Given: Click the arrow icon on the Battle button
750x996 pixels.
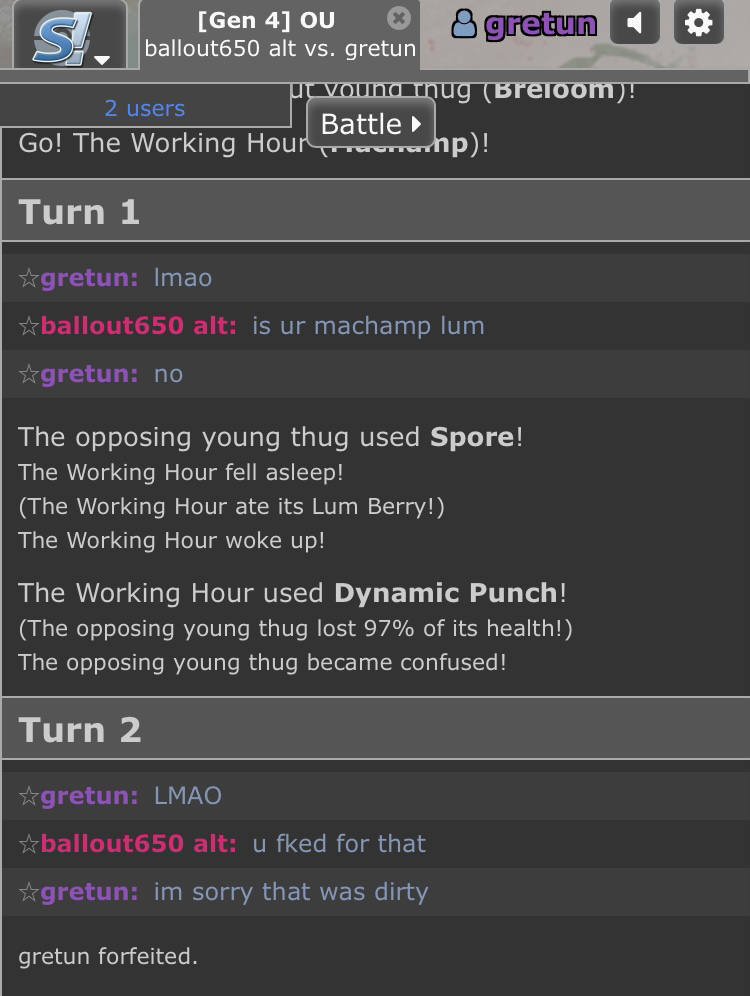Looking at the screenshot, I should tap(415, 123).
